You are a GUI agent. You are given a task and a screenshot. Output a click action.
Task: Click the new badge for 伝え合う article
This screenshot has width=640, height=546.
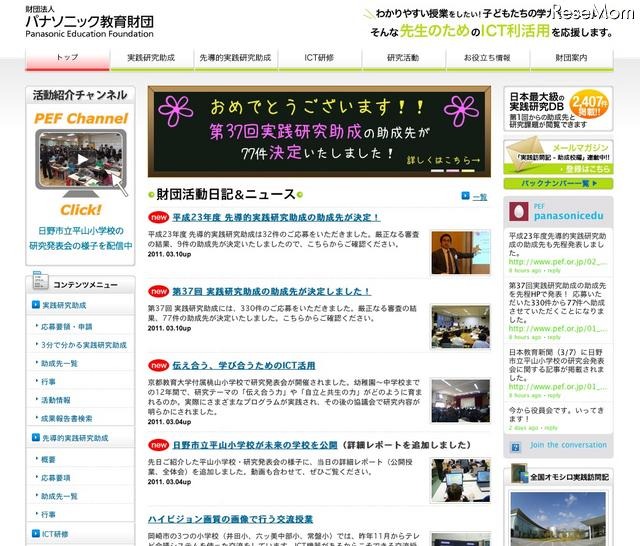point(159,365)
